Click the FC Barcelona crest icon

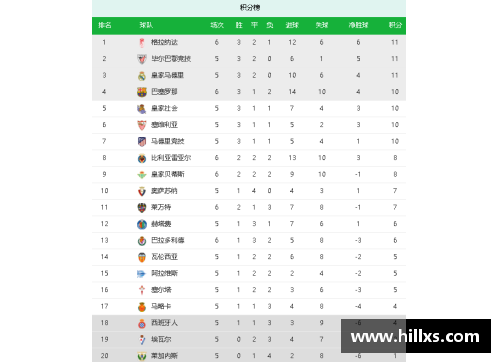(x=142, y=92)
